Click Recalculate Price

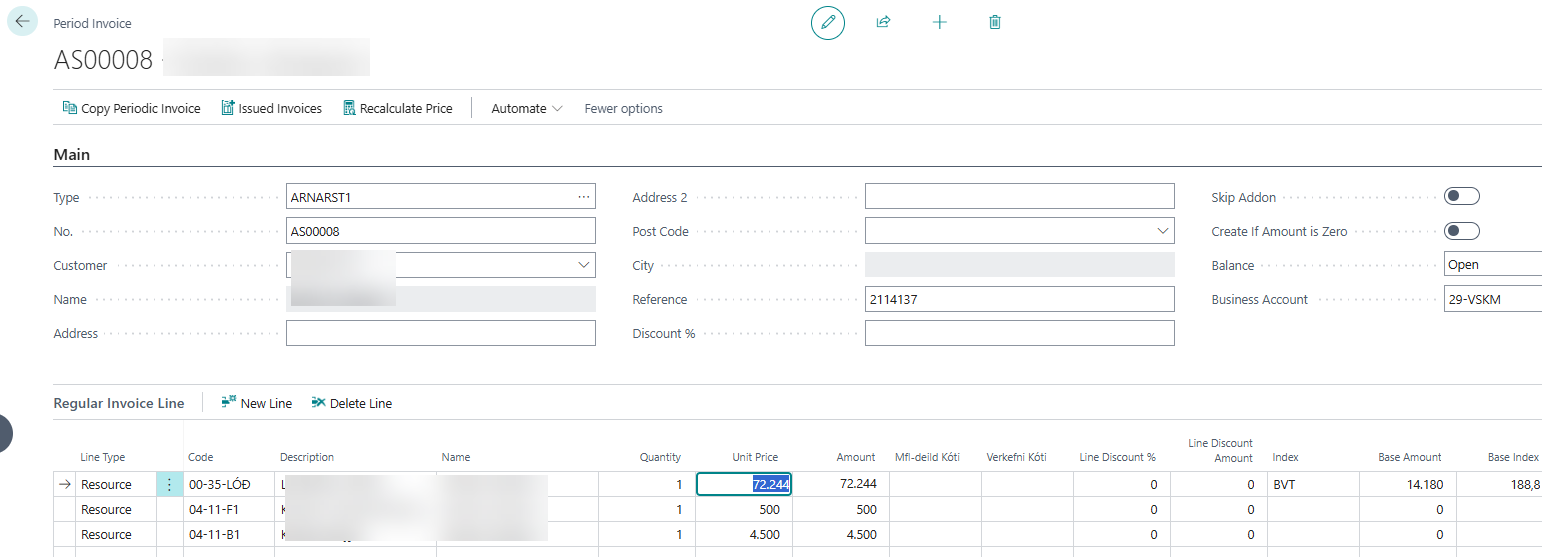pyautogui.click(x=397, y=108)
